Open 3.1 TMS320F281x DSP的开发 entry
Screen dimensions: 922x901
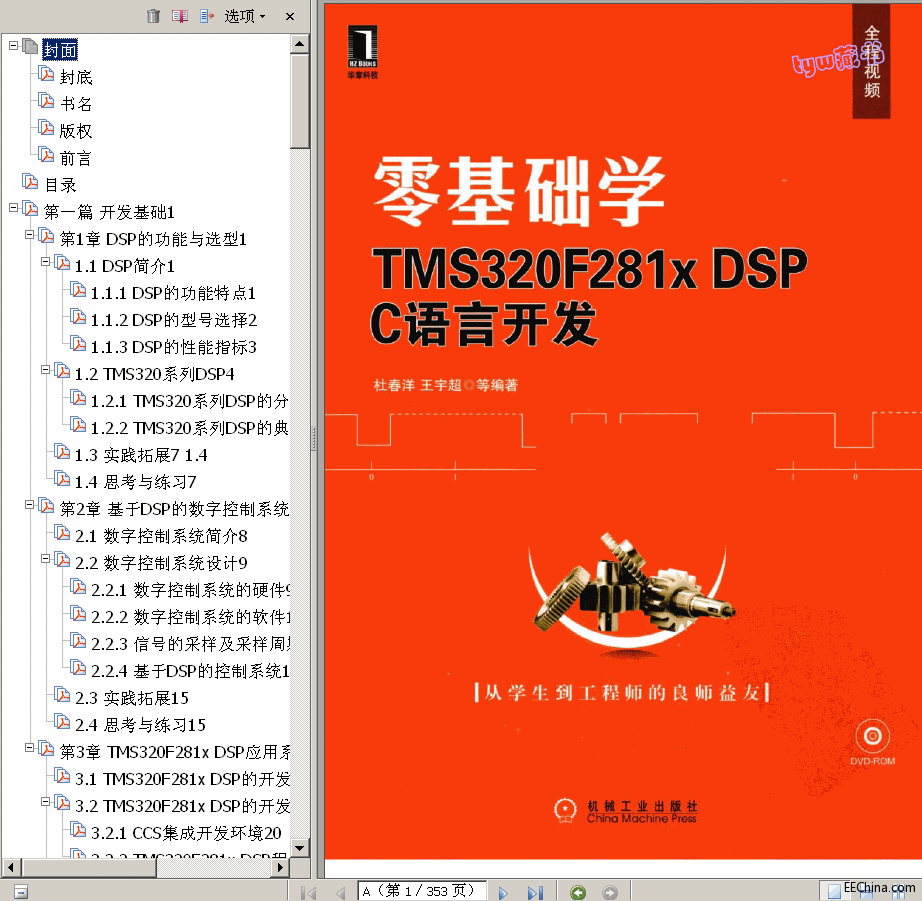[x=182, y=779]
